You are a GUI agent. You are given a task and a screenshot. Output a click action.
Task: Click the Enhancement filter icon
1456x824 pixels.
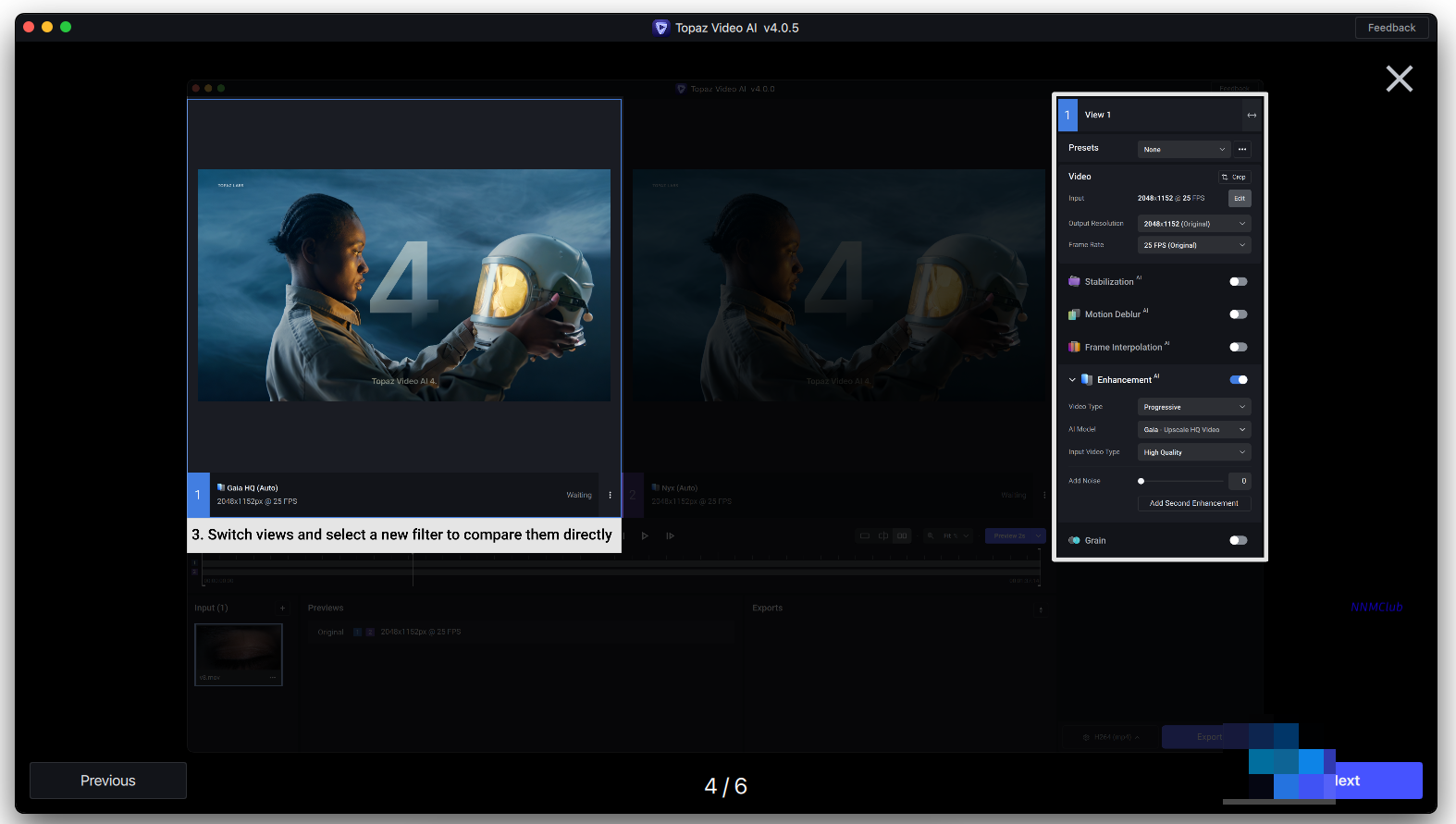(x=1087, y=380)
